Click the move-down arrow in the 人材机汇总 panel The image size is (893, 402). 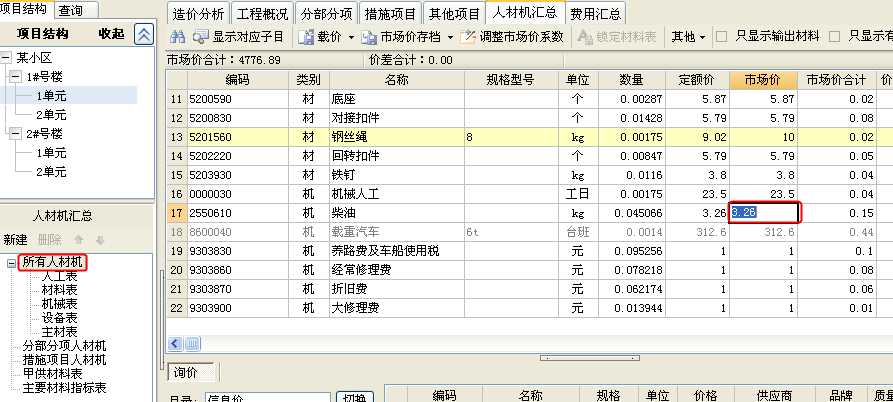(x=100, y=240)
